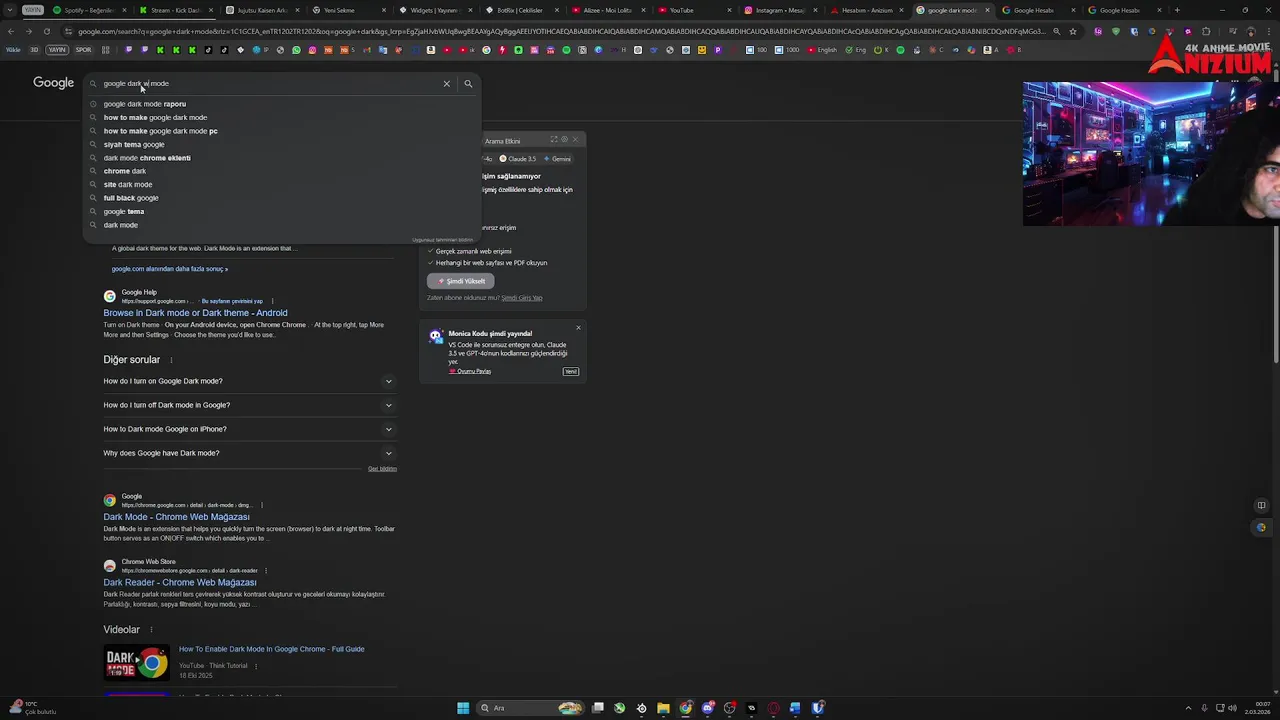Close the Arama Etkini panel
Viewport: 1280px width, 720px height.
(575, 139)
